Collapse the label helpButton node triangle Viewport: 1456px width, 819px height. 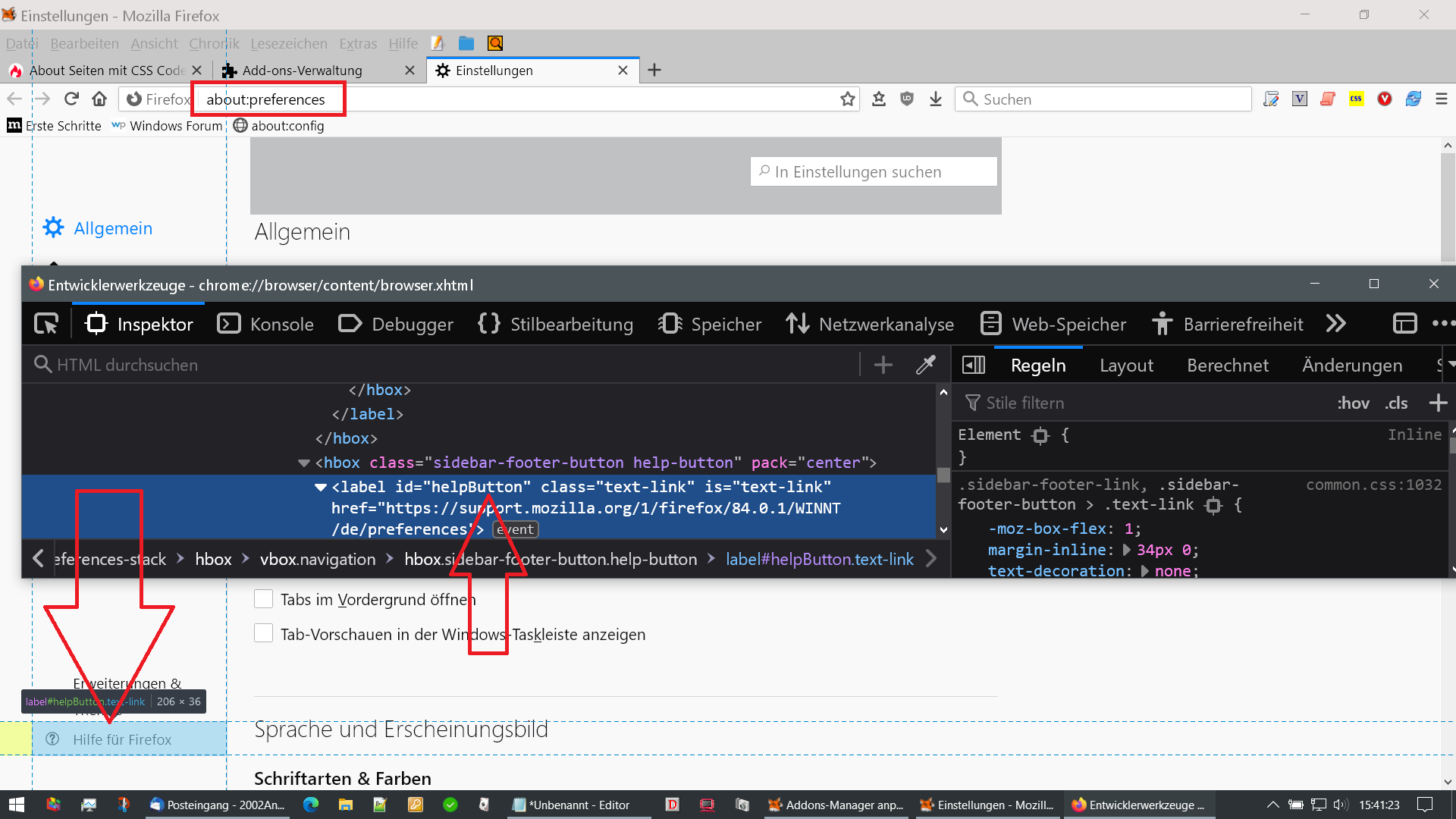pos(321,487)
